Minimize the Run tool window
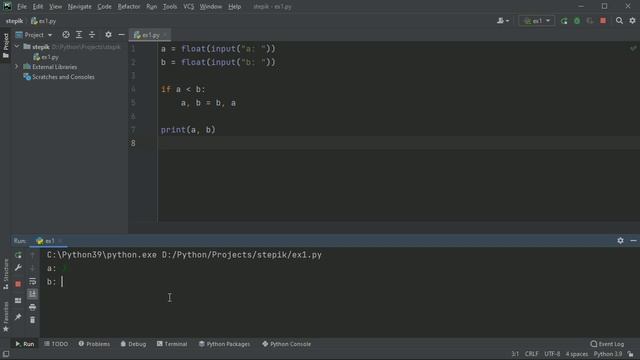640x360 pixels. tap(633, 241)
